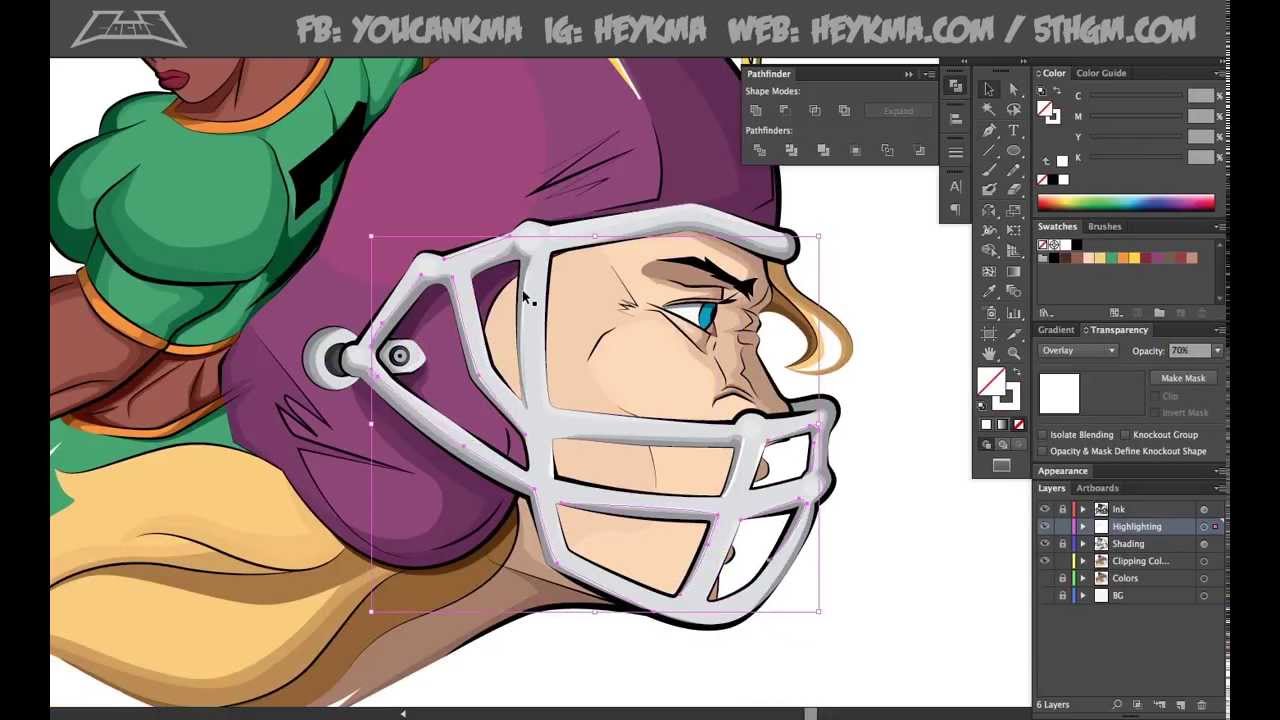Select the Blob Brush tool
This screenshot has height=720, width=1280.
(989, 190)
